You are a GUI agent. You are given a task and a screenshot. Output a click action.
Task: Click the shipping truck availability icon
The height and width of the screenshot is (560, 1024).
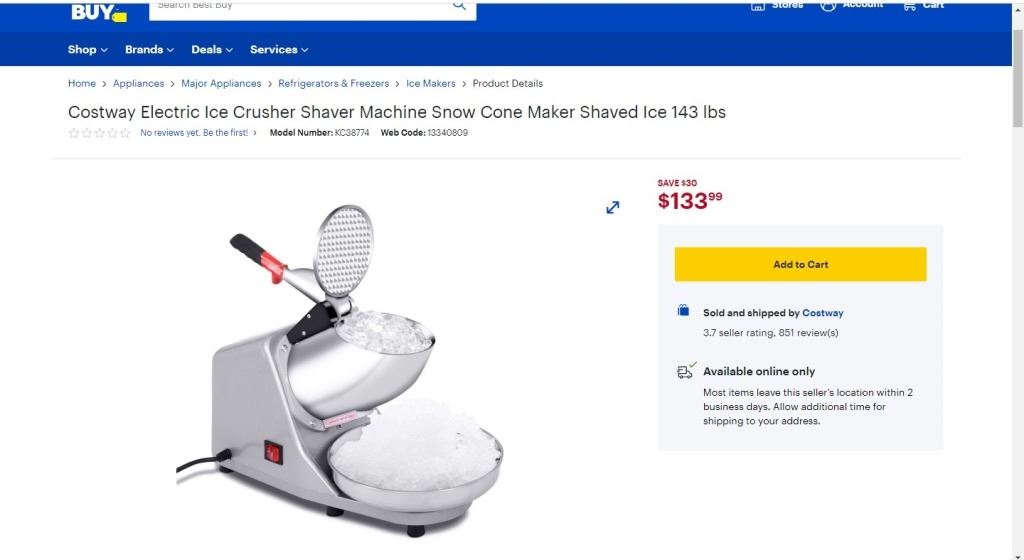[686, 371]
